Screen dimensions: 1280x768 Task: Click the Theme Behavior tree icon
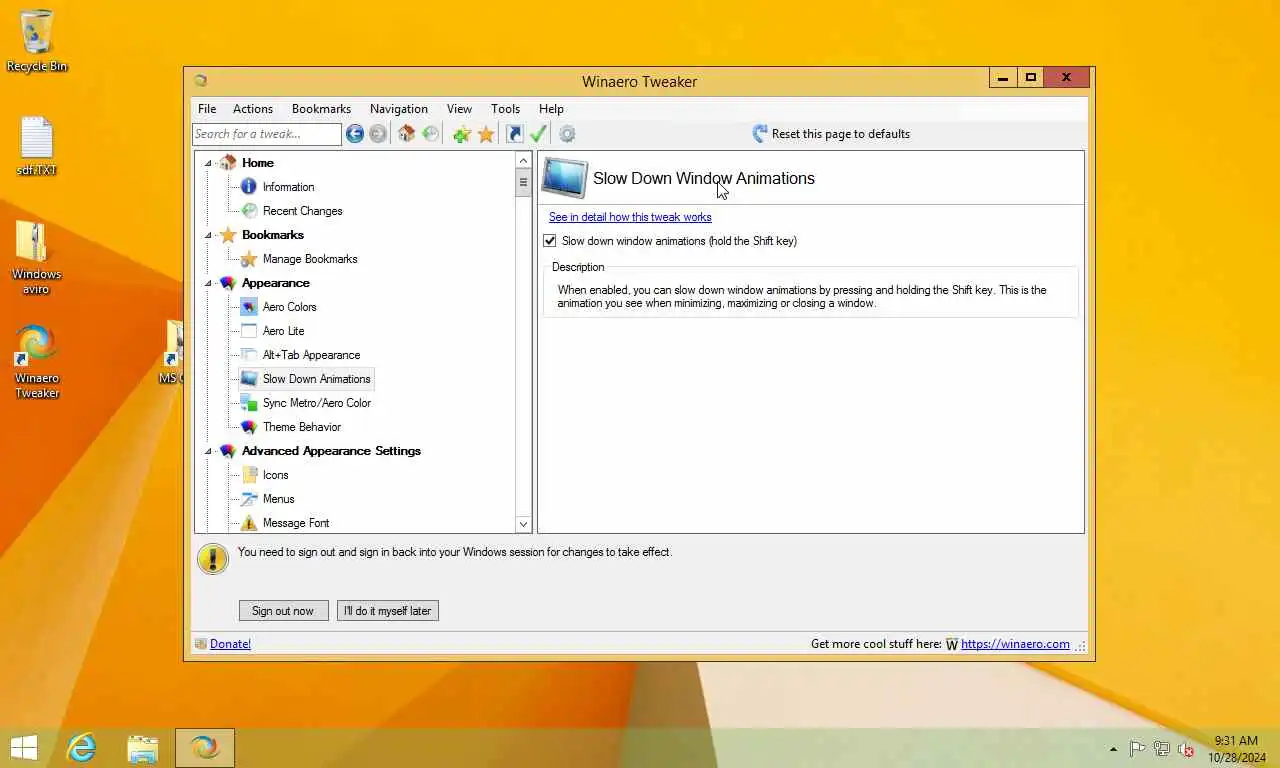[249, 427]
